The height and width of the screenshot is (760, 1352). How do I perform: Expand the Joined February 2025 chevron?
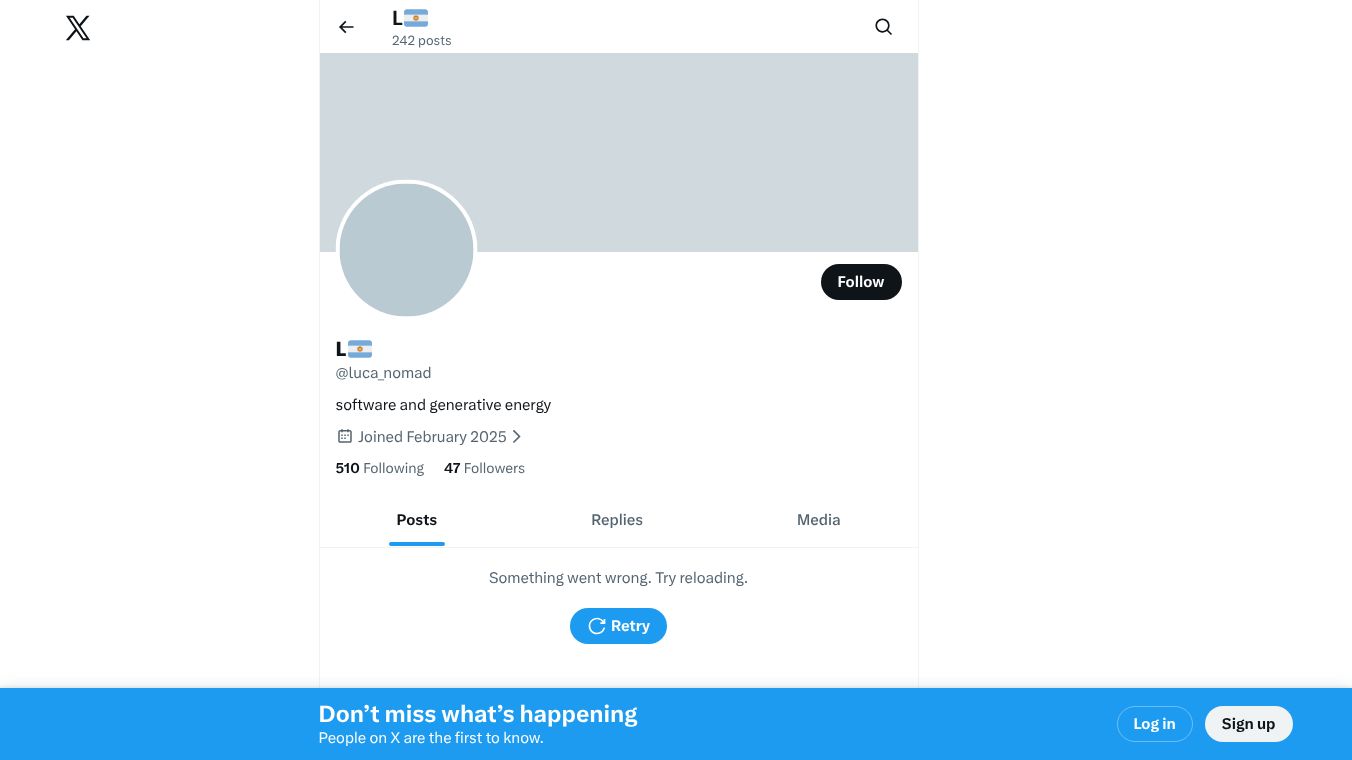click(x=517, y=436)
